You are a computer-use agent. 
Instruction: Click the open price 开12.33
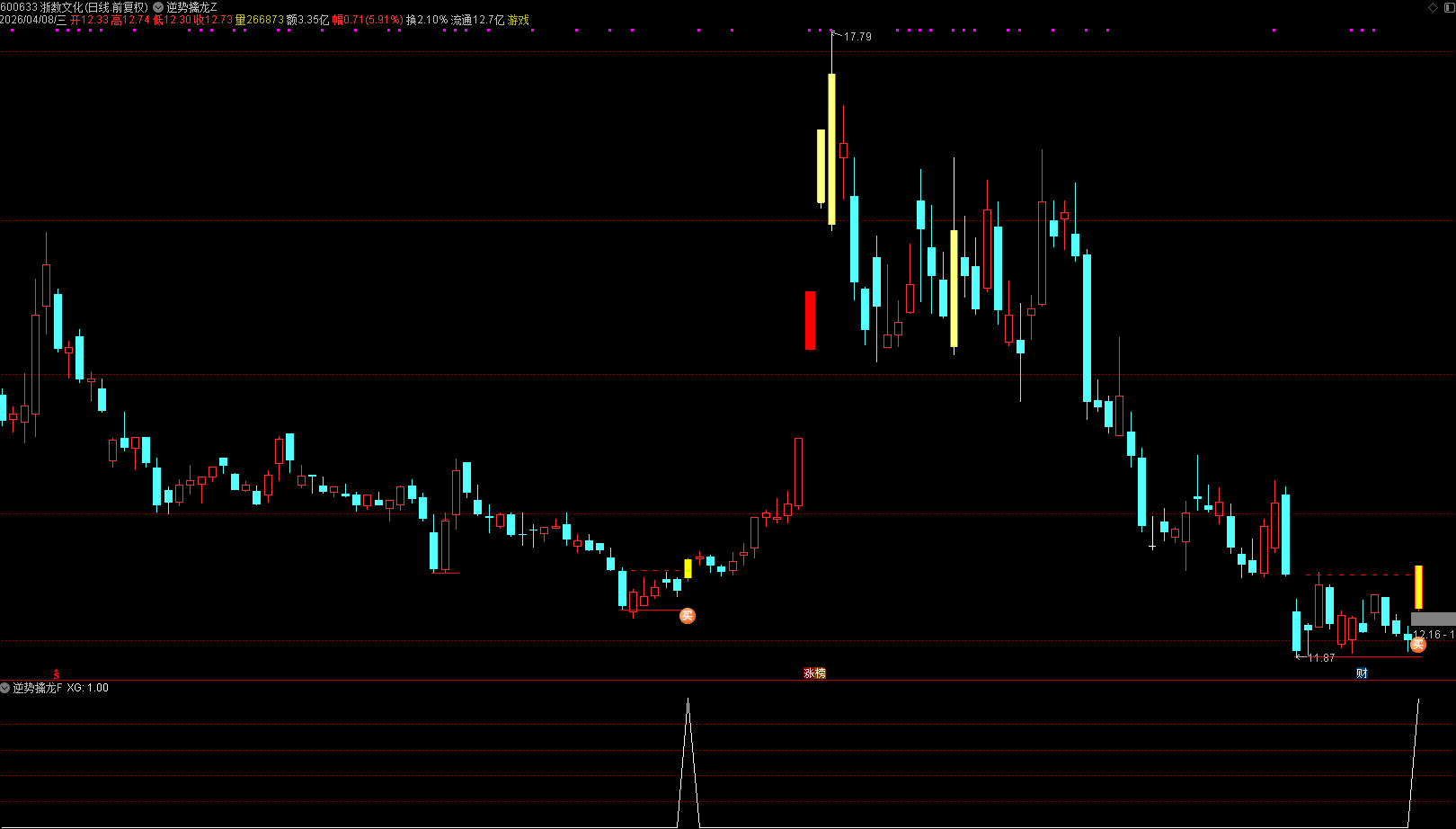click(x=89, y=20)
